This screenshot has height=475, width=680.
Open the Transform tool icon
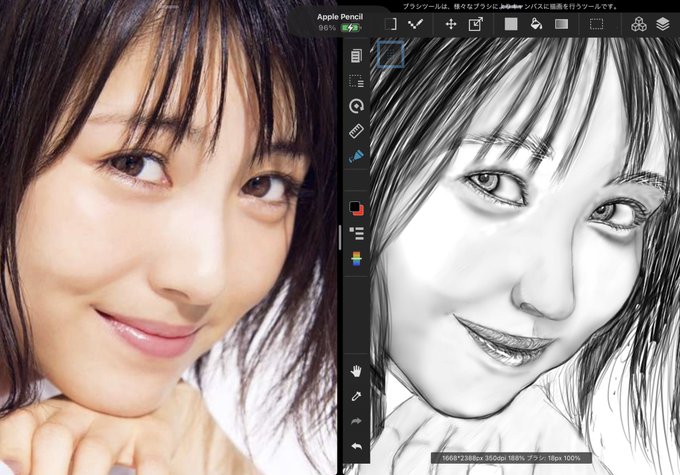[476, 24]
